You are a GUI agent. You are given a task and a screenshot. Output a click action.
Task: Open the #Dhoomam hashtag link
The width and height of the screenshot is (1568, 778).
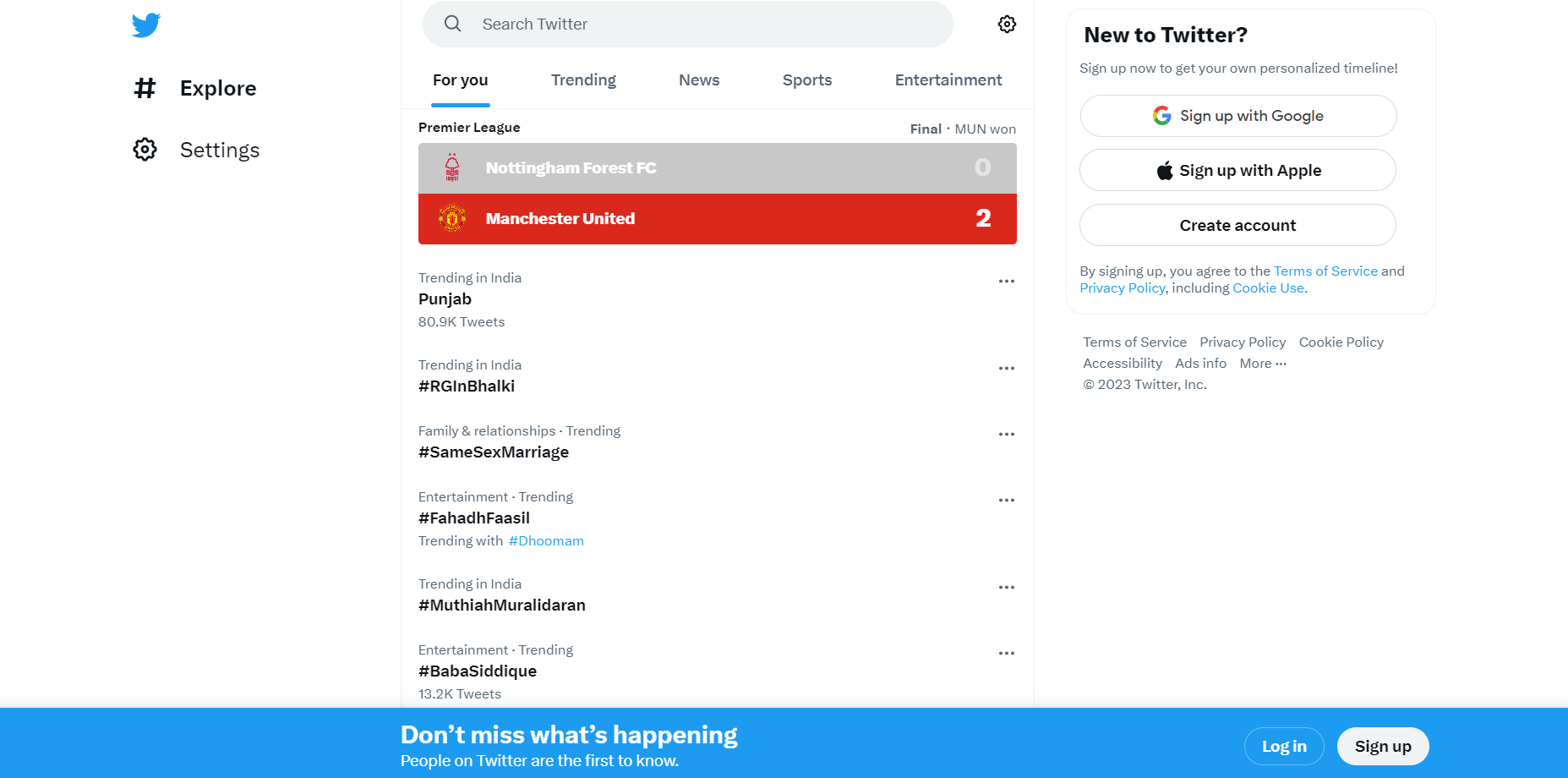click(x=546, y=540)
